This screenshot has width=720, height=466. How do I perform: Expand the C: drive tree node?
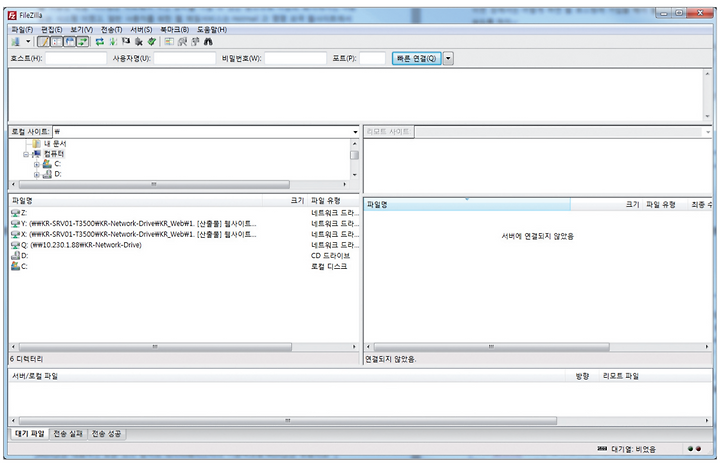[x=36, y=164]
